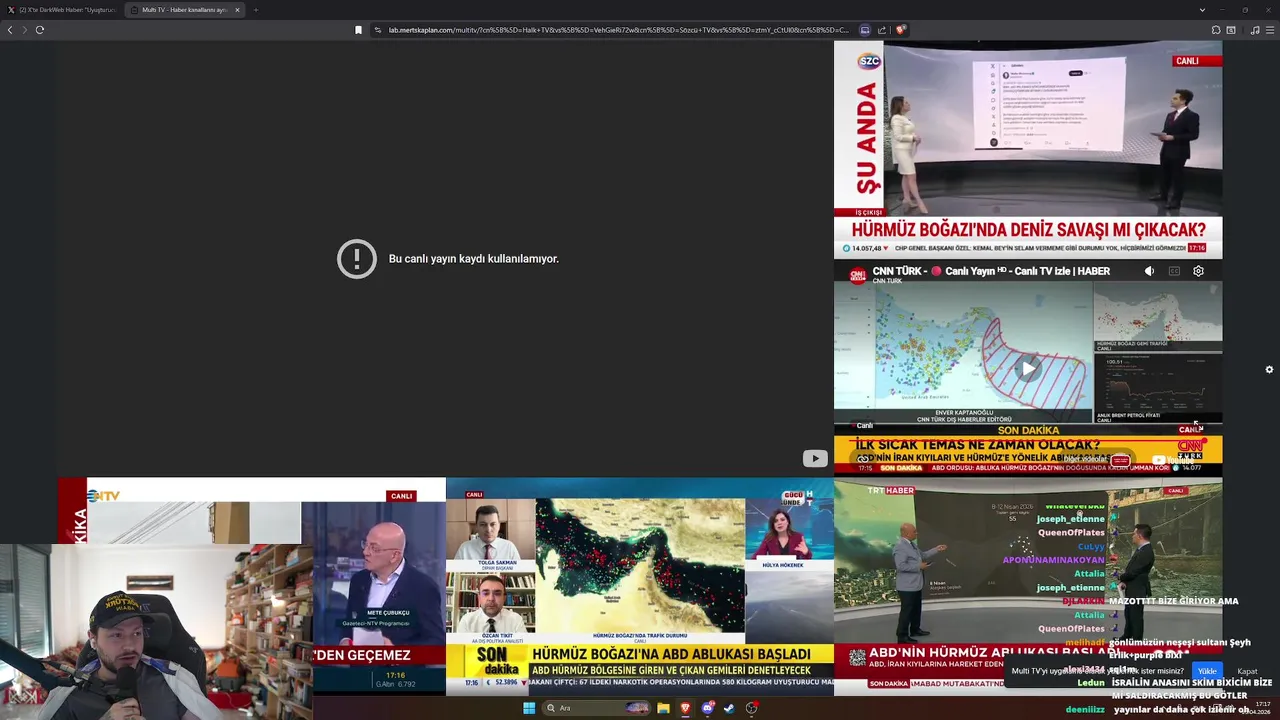Open OBS icon on taskbar
The height and width of the screenshot is (720, 1280).
(751, 708)
